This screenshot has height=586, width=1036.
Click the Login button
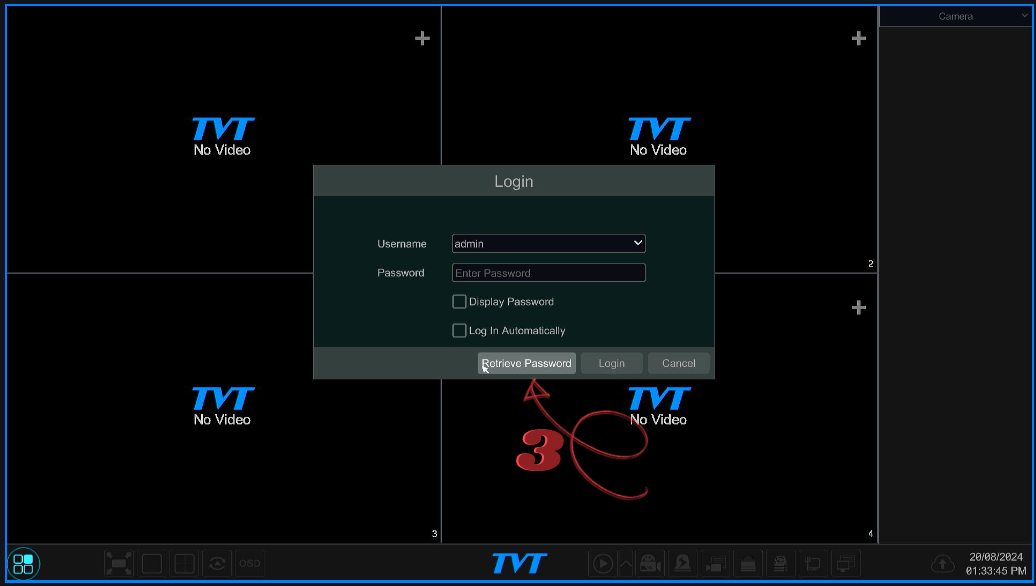(611, 363)
